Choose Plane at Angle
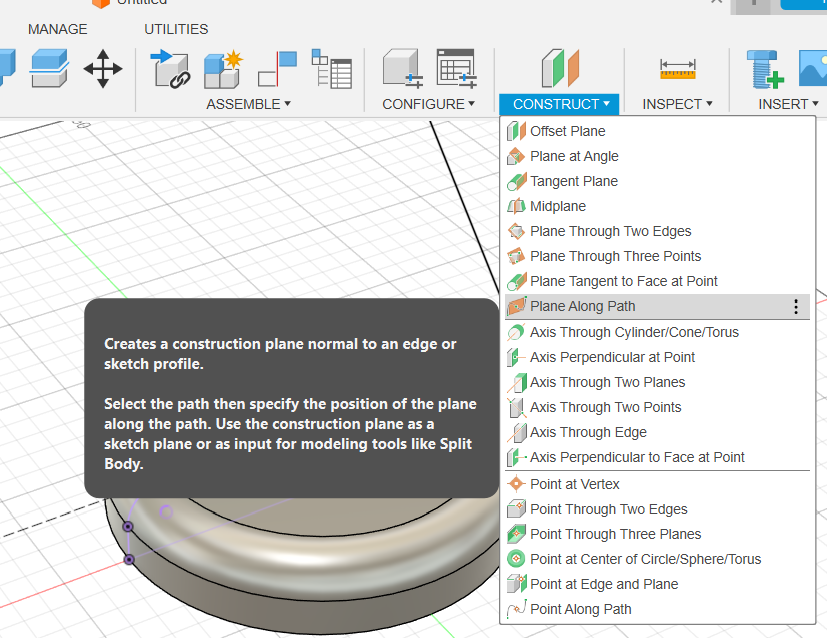The image size is (827, 638). click(x=657, y=156)
